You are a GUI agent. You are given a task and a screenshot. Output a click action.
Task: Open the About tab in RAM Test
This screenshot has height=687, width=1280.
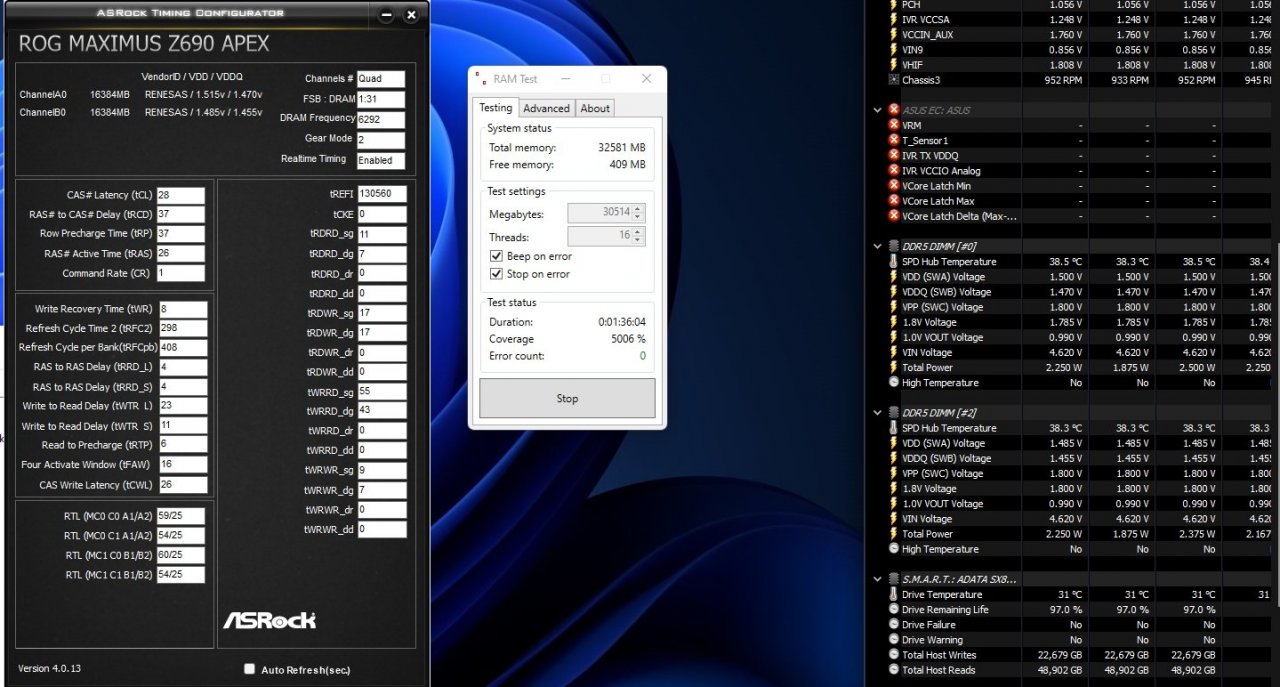595,108
